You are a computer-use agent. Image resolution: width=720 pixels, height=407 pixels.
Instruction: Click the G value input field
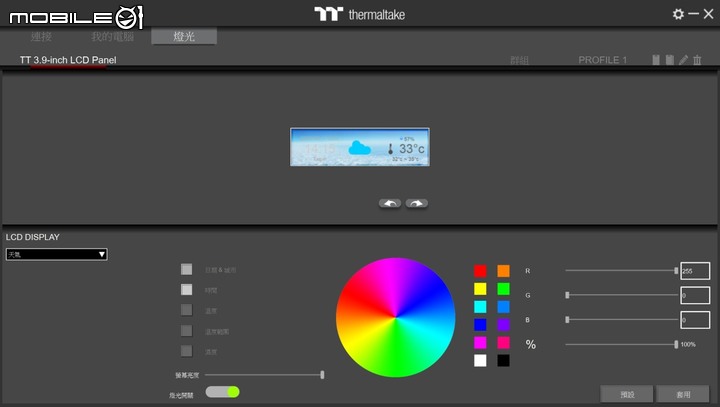[695, 295]
